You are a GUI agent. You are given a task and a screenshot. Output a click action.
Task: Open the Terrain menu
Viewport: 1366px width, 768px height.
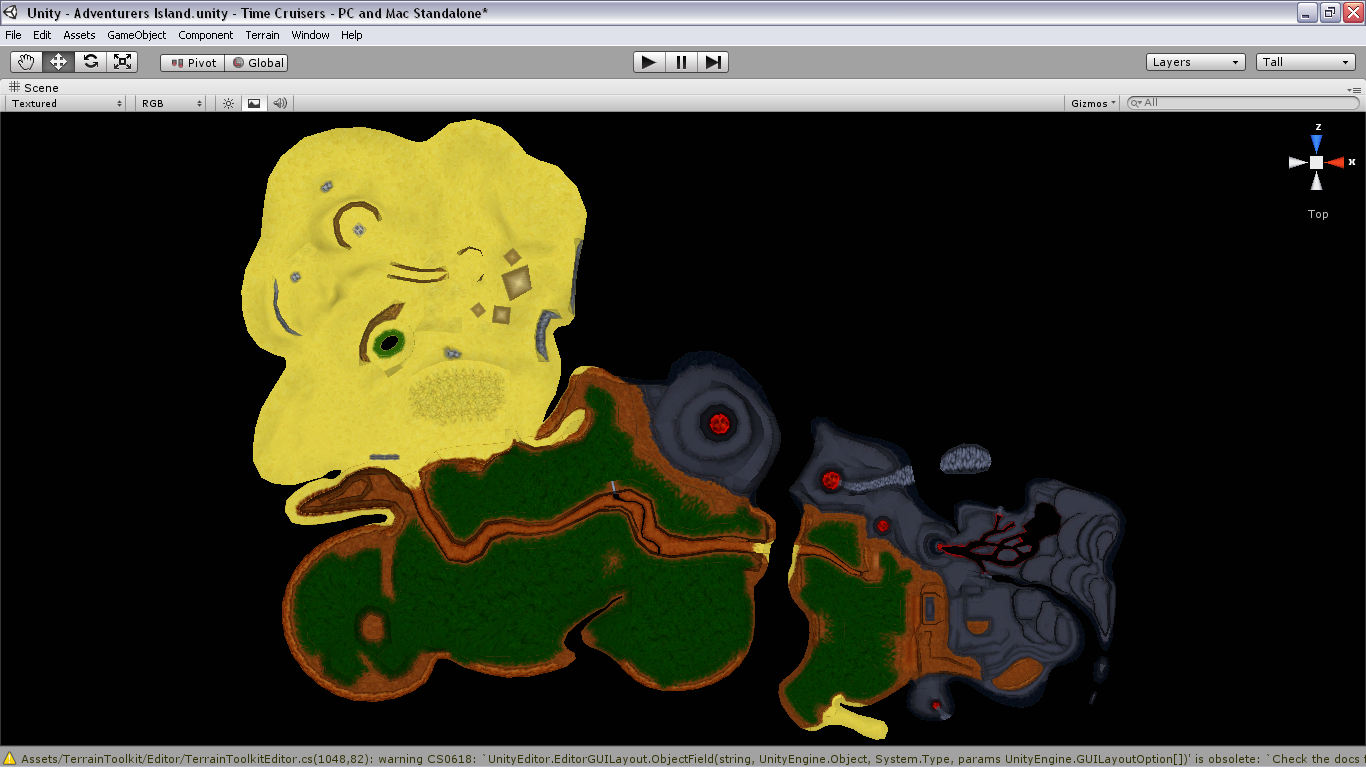tap(263, 35)
